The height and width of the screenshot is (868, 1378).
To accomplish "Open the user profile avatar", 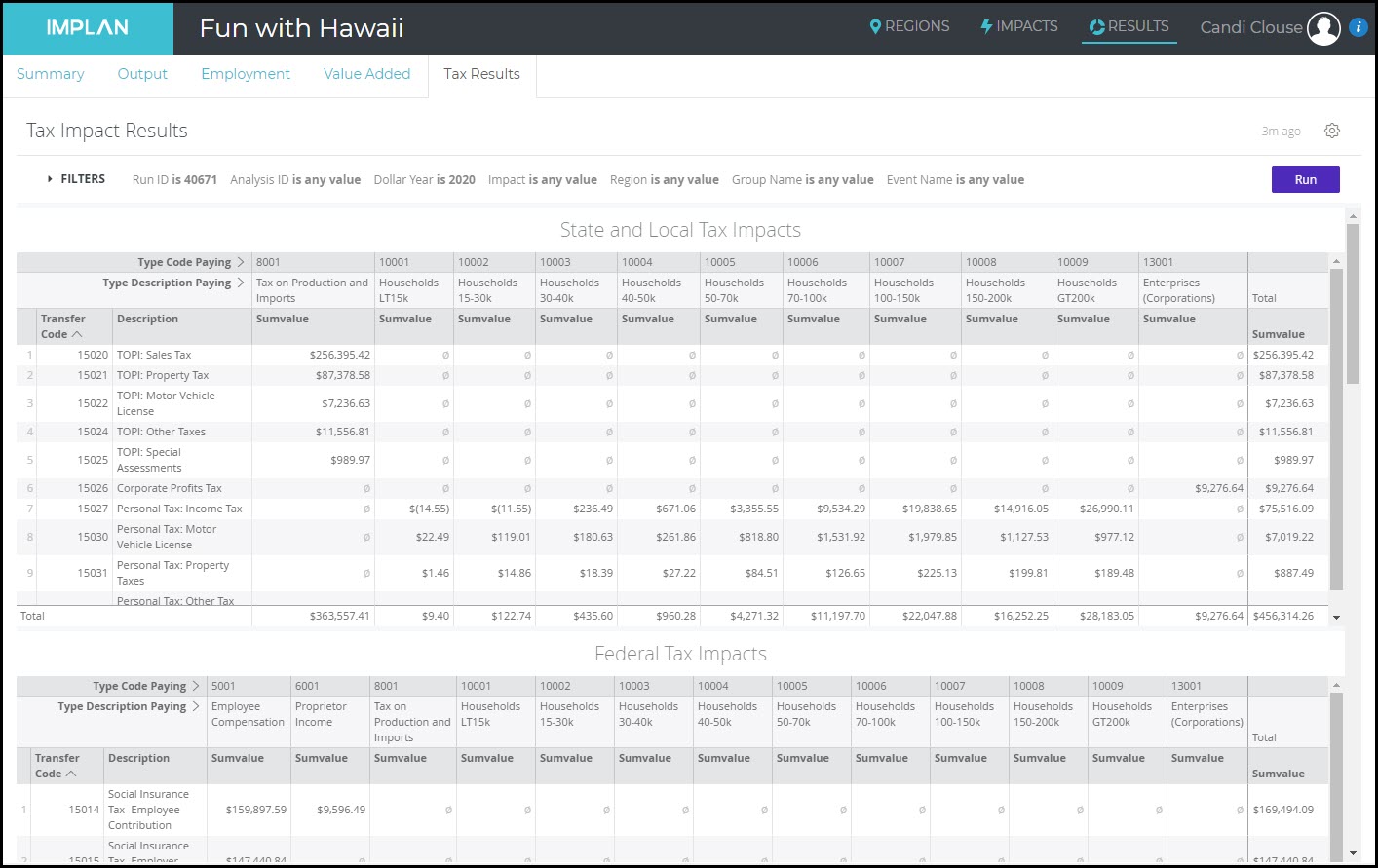I will [x=1323, y=28].
